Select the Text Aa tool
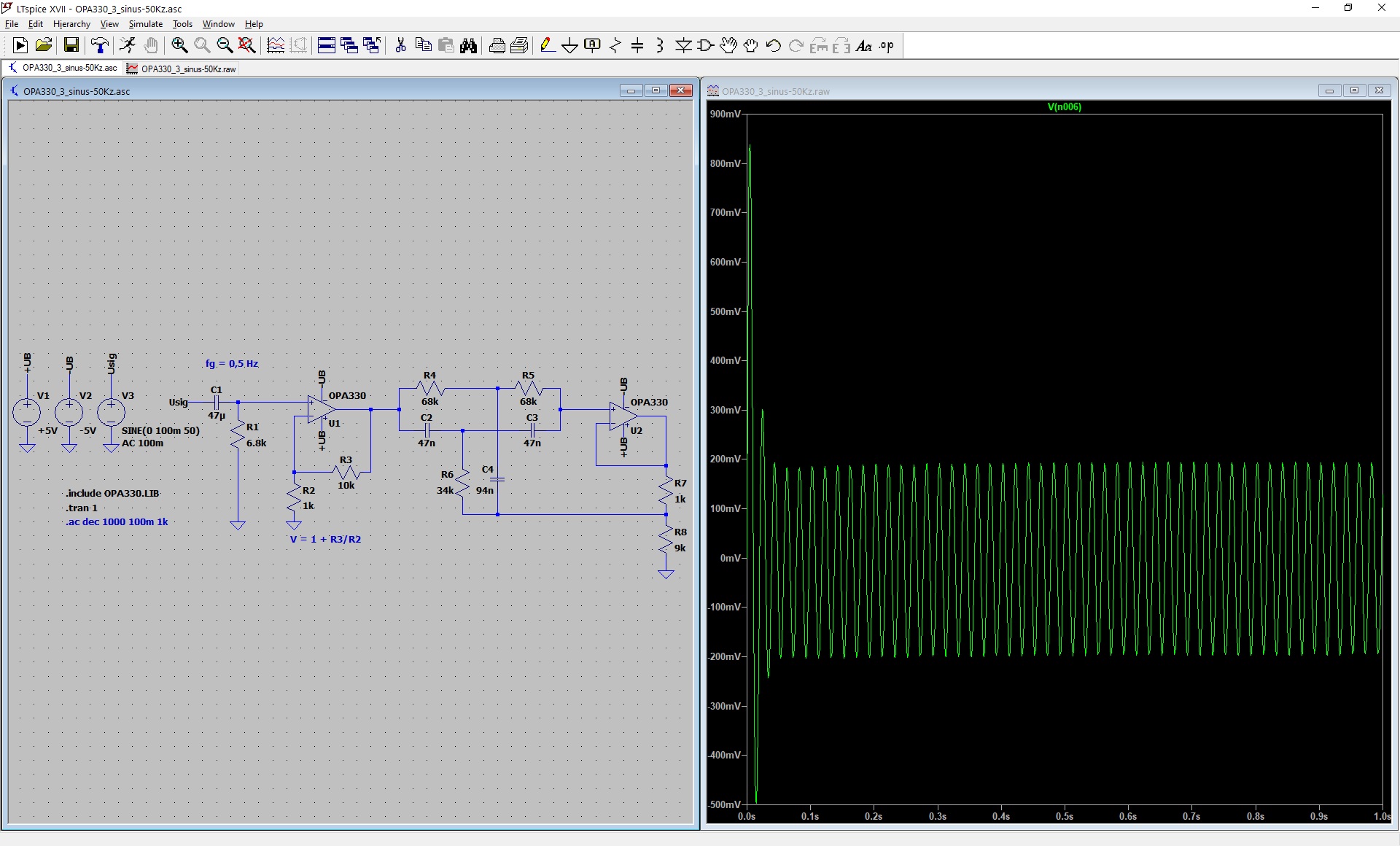The height and width of the screenshot is (846, 1400). click(x=864, y=45)
